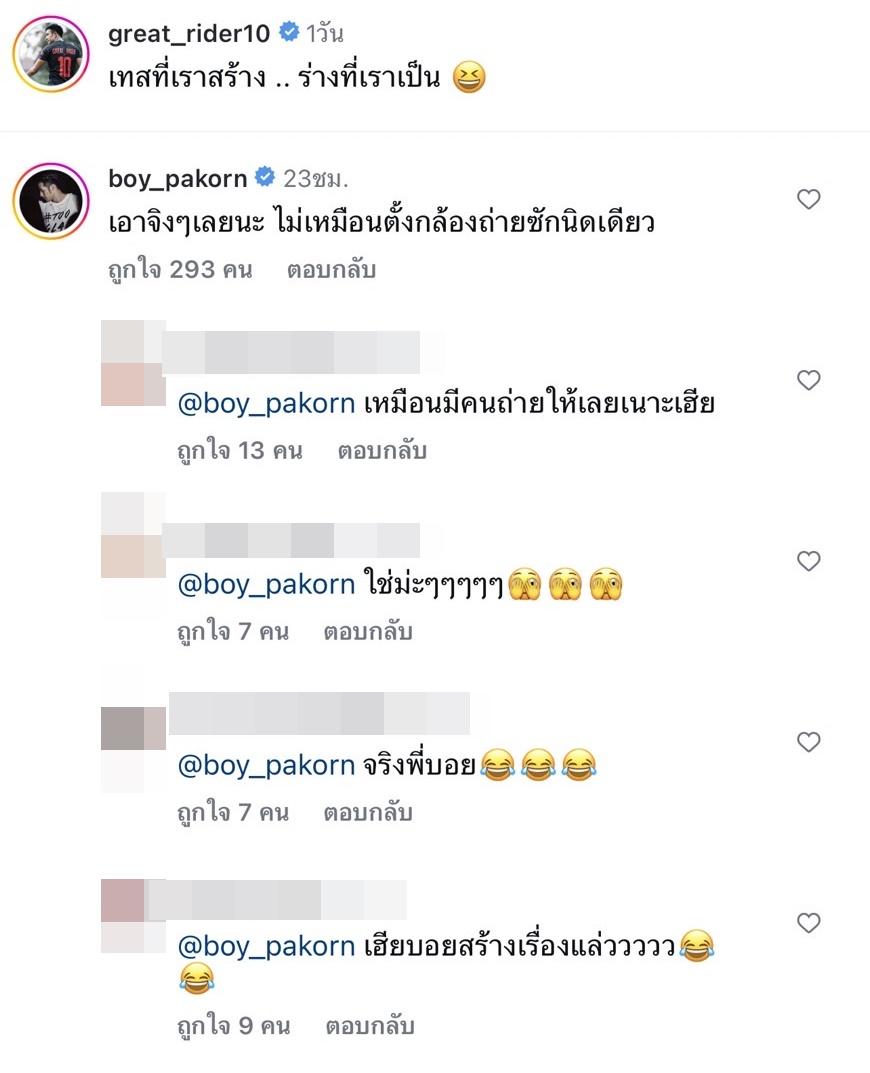Click the verified badge beside great_rider10

coord(290,31)
